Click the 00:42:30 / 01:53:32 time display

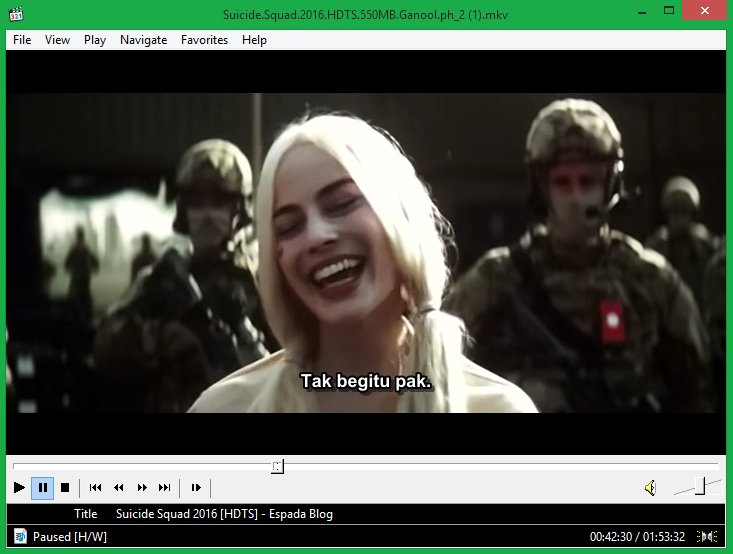click(637, 537)
